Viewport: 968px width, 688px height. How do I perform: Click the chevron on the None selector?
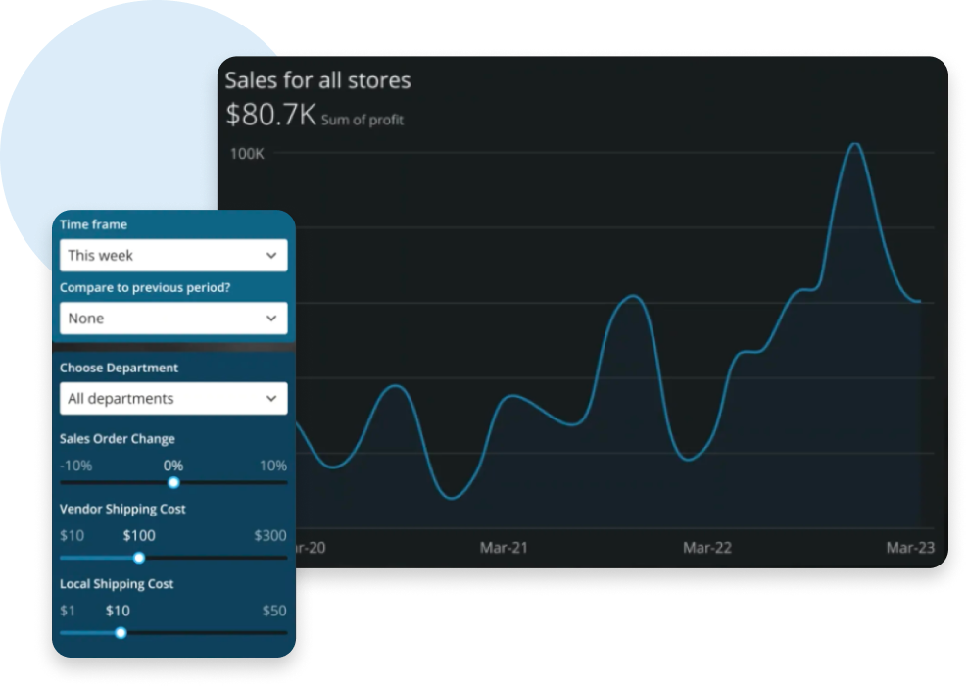point(272,318)
